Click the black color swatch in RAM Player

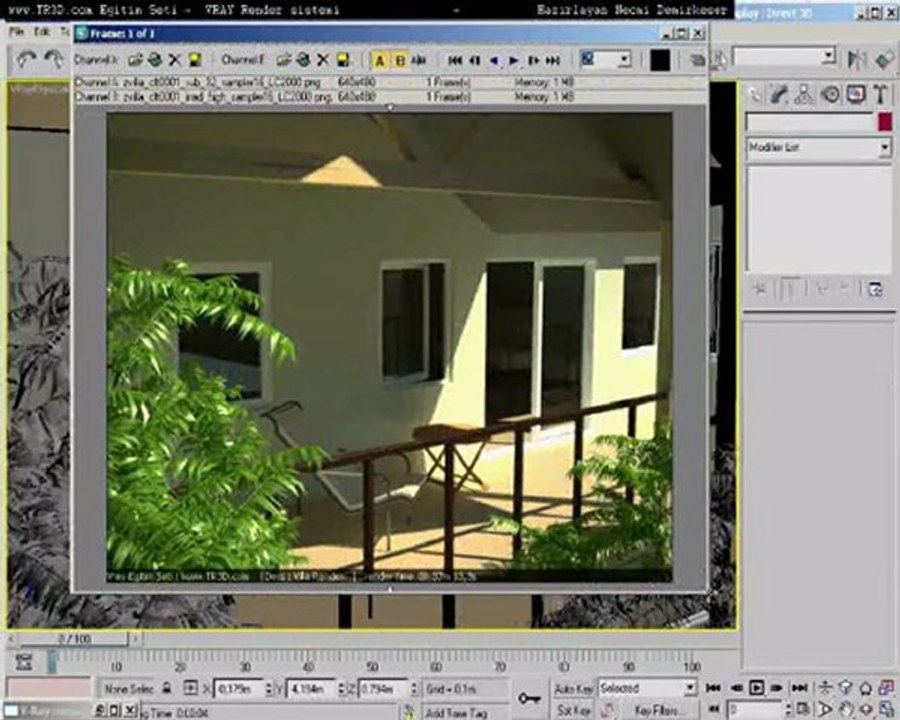pyautogui.click(x=660, y=60)
